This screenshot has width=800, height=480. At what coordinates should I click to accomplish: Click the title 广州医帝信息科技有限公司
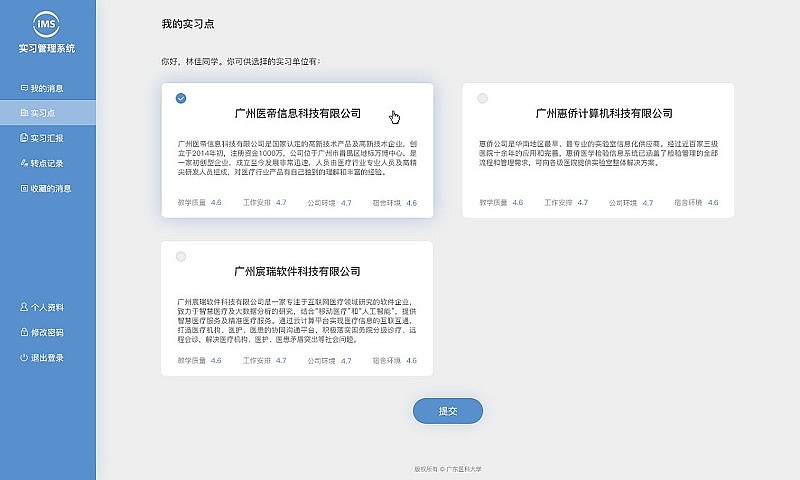(x=297, y=113)
